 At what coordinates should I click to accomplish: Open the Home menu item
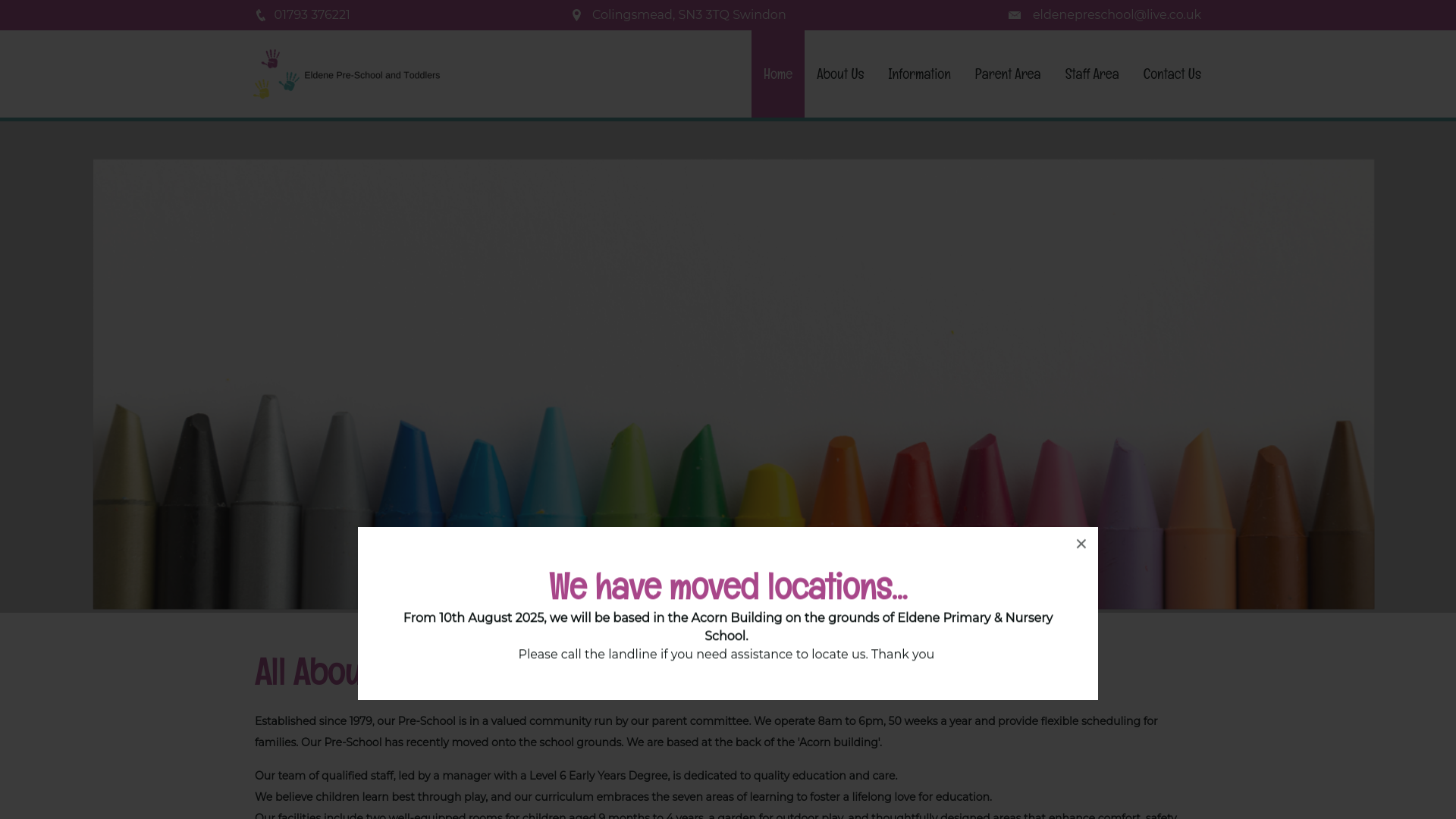pos(778,74)
